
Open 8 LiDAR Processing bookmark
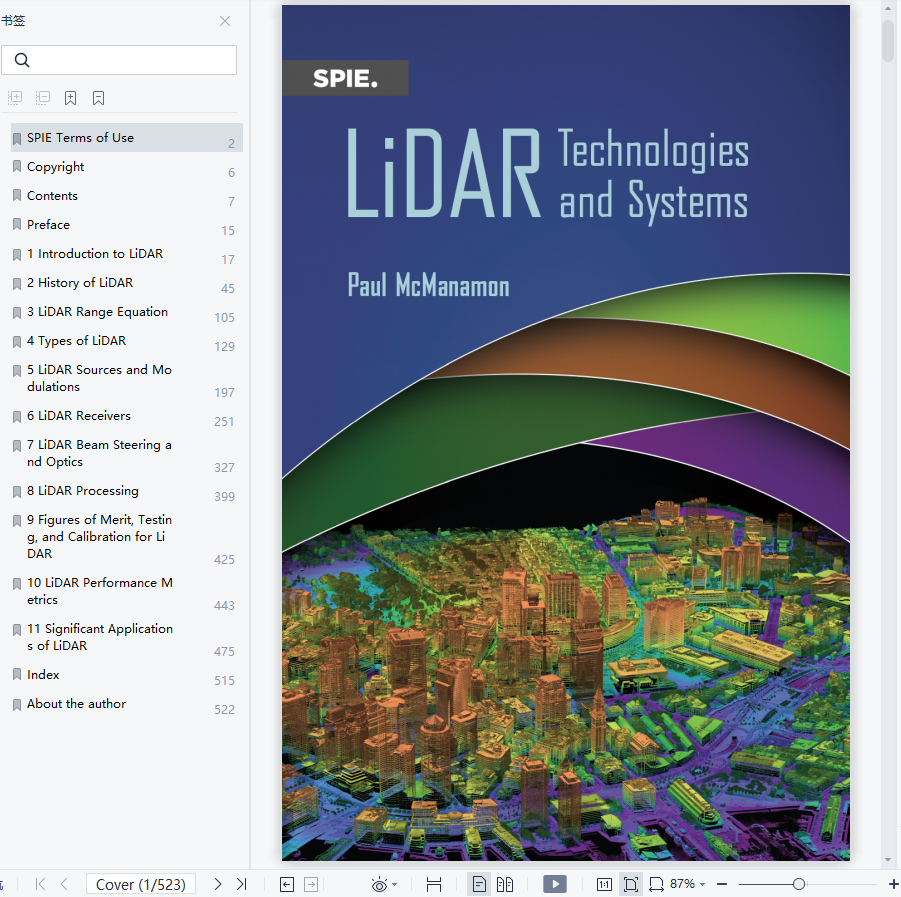tap(127, 491)
